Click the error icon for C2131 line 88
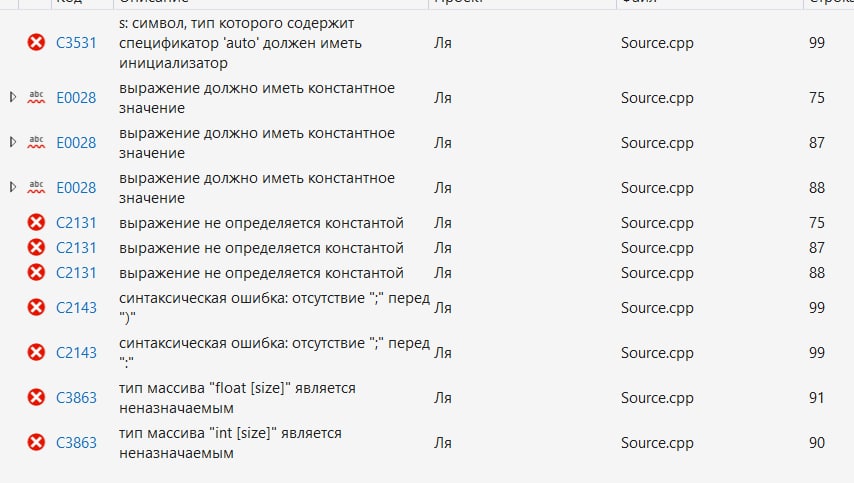Screen dimensions: 854x483 [x=37, y=272]
